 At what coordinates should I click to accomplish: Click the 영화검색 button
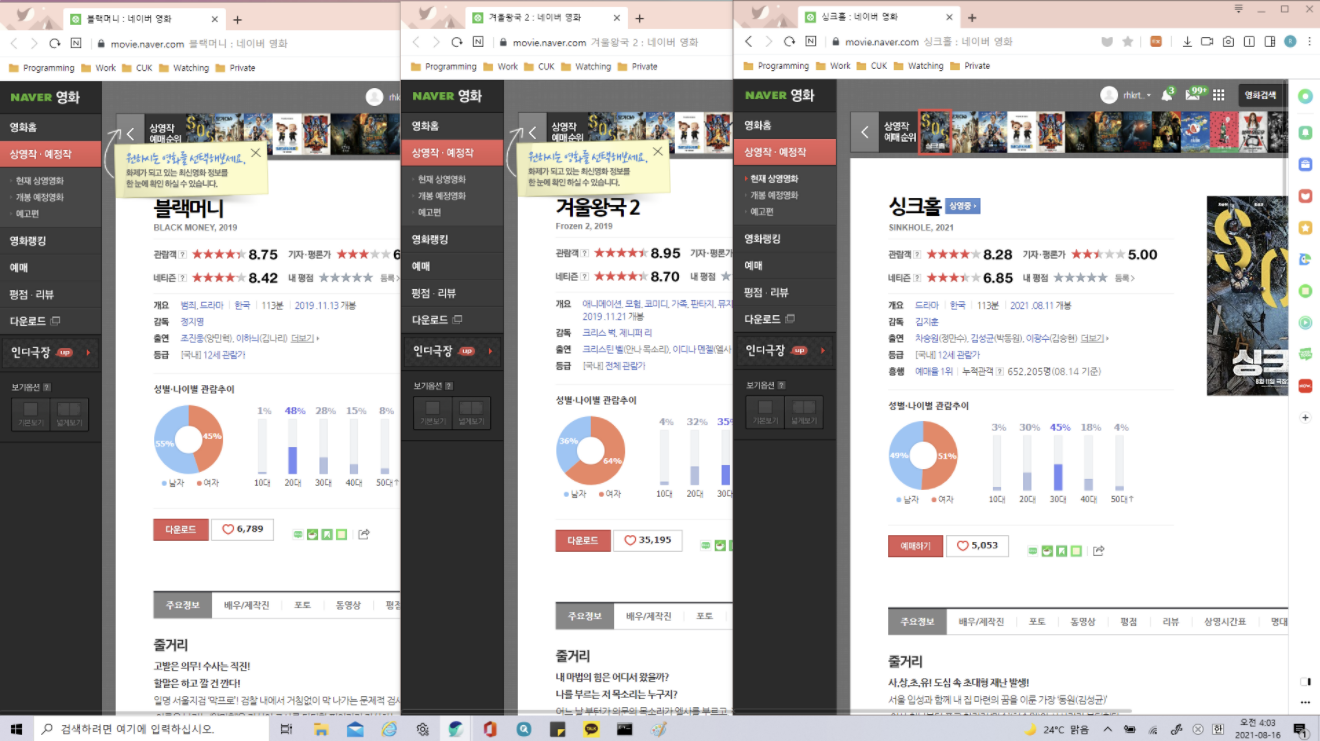[1260, 95]
